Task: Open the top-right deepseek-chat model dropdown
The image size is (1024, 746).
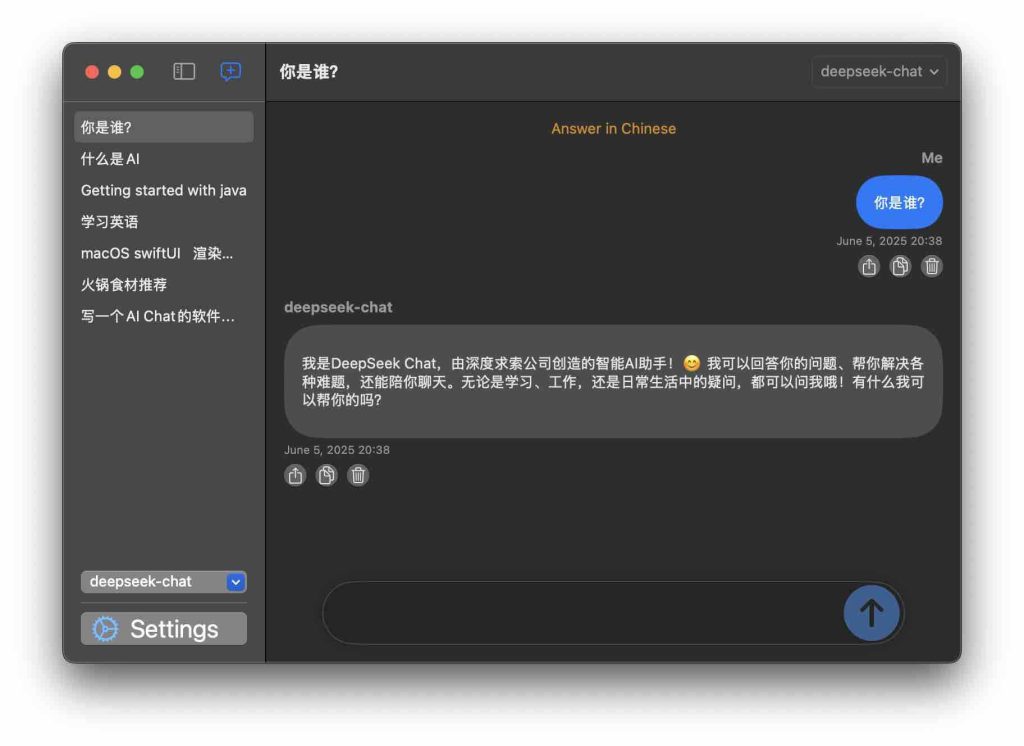Action: (x=878, y=72)
